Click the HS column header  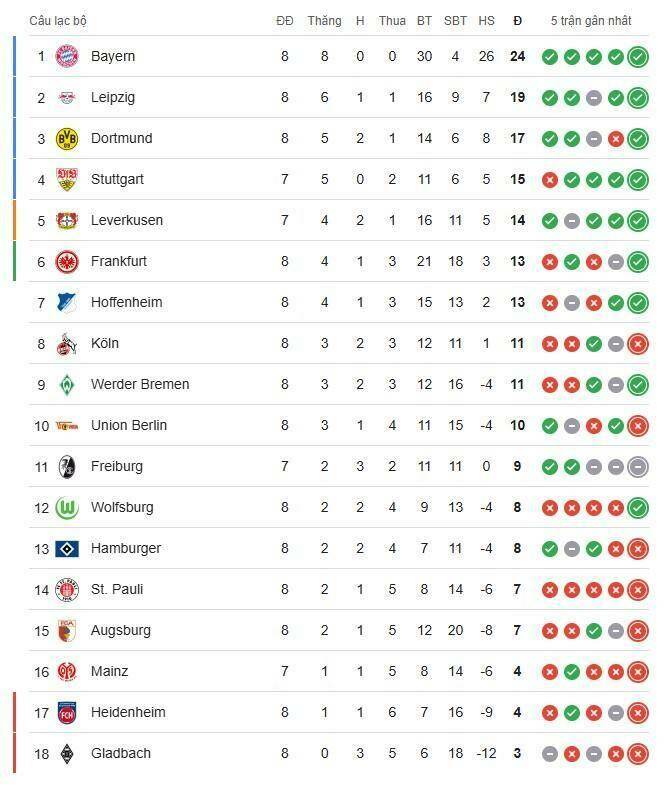point(487,20)
